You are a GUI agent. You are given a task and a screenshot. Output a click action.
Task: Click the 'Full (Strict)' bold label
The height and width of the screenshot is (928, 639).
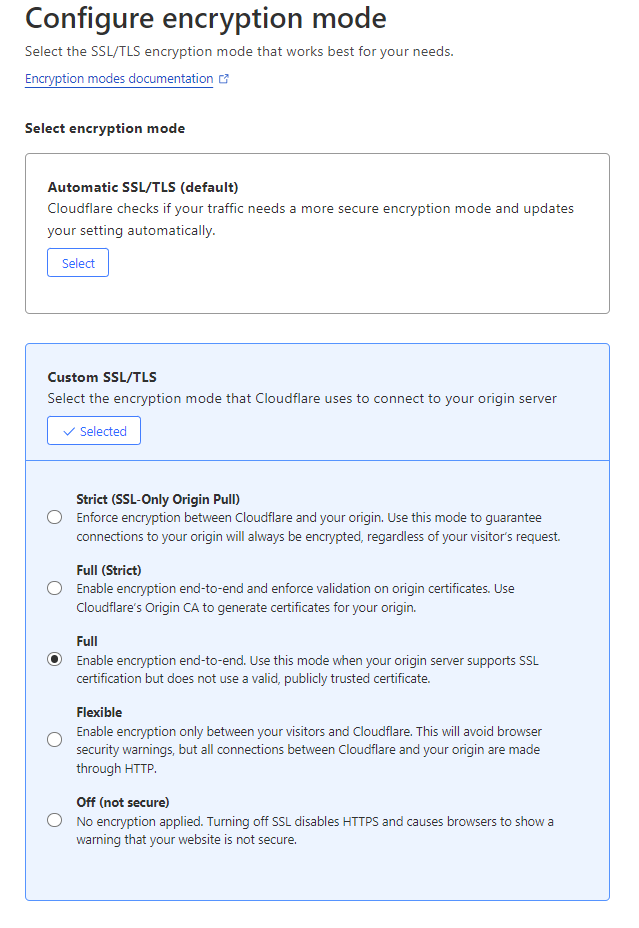pos(109,571)
